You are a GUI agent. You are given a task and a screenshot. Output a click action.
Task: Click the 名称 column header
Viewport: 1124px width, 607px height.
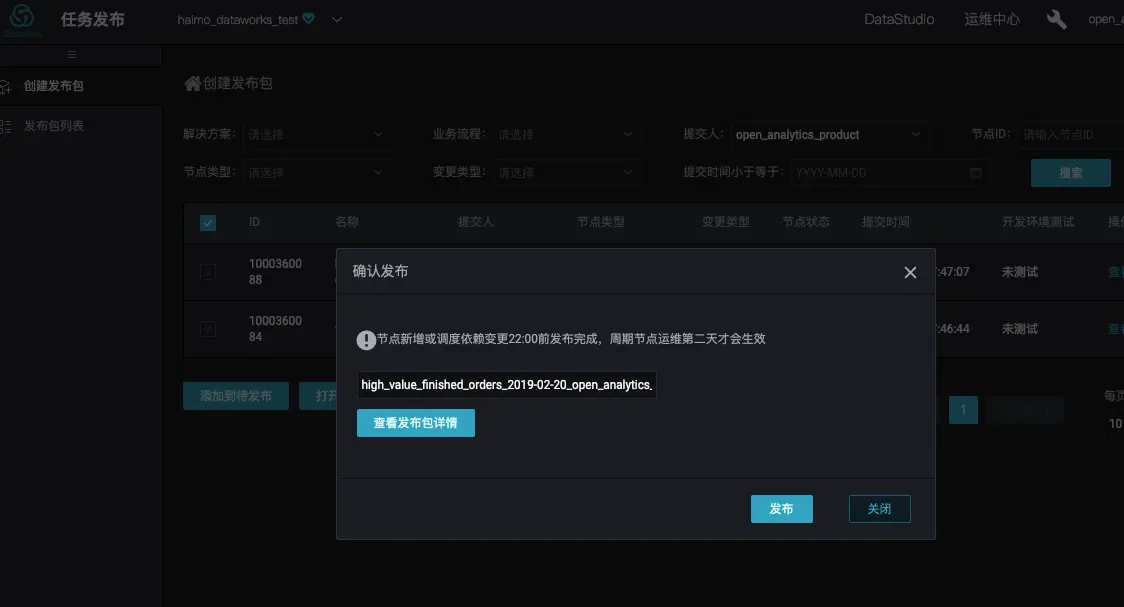[347, 222]
